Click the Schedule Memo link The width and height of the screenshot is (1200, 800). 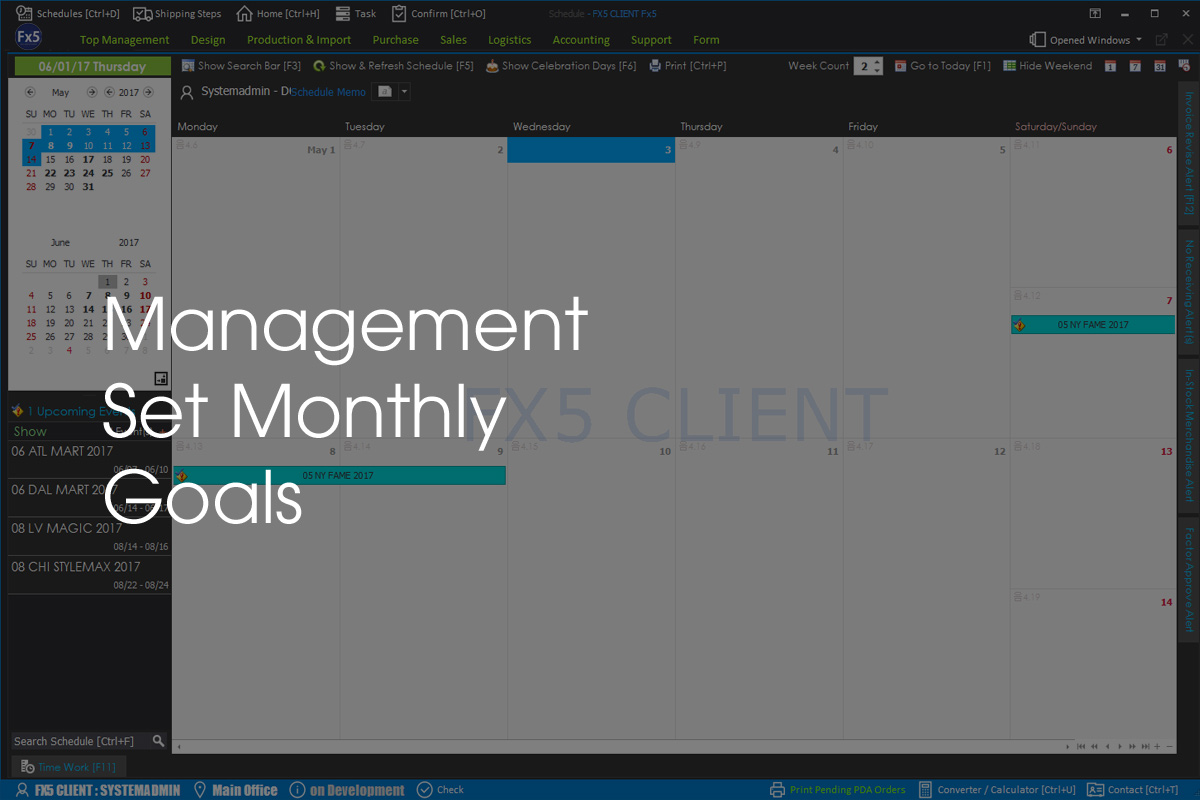[329, 92]
